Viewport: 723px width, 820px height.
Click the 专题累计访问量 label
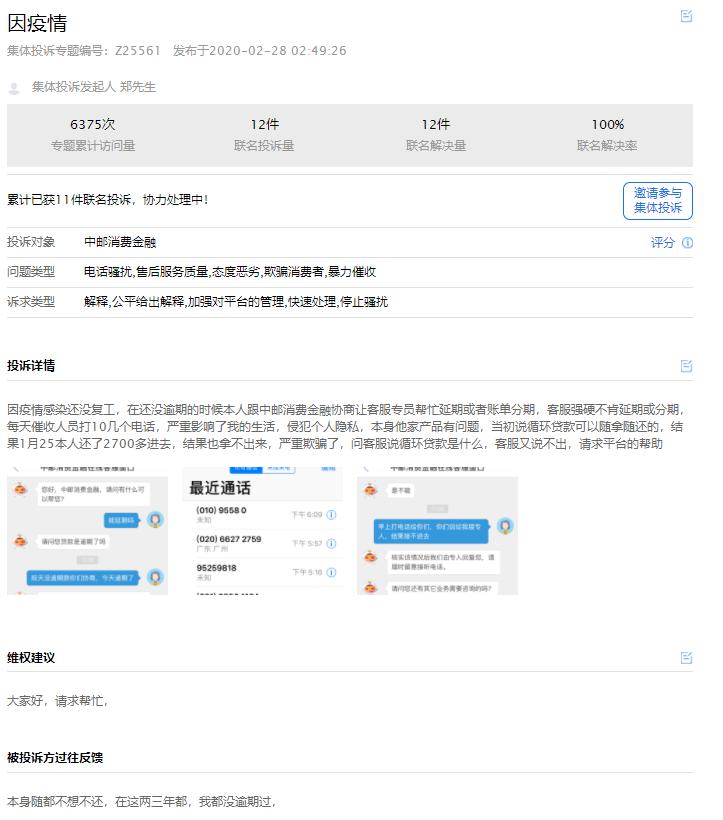coord(93,146)
